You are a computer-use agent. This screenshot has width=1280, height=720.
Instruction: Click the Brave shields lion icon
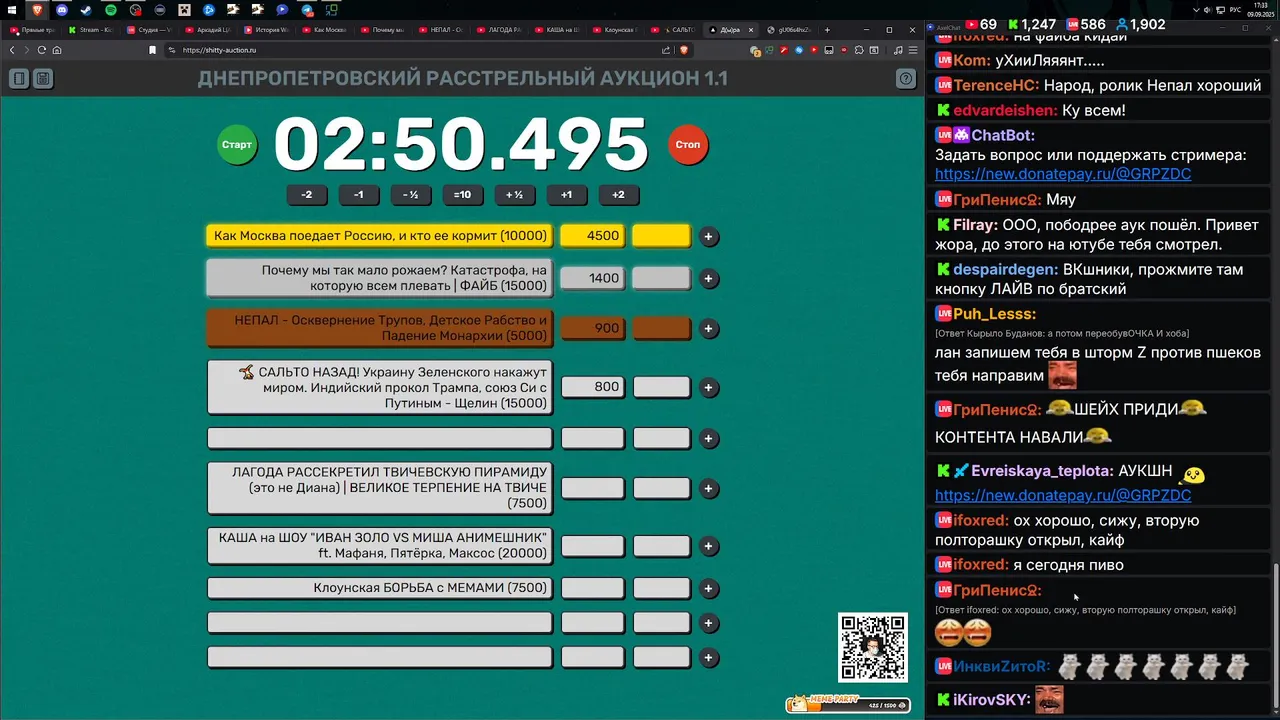[x=684, y=50]
